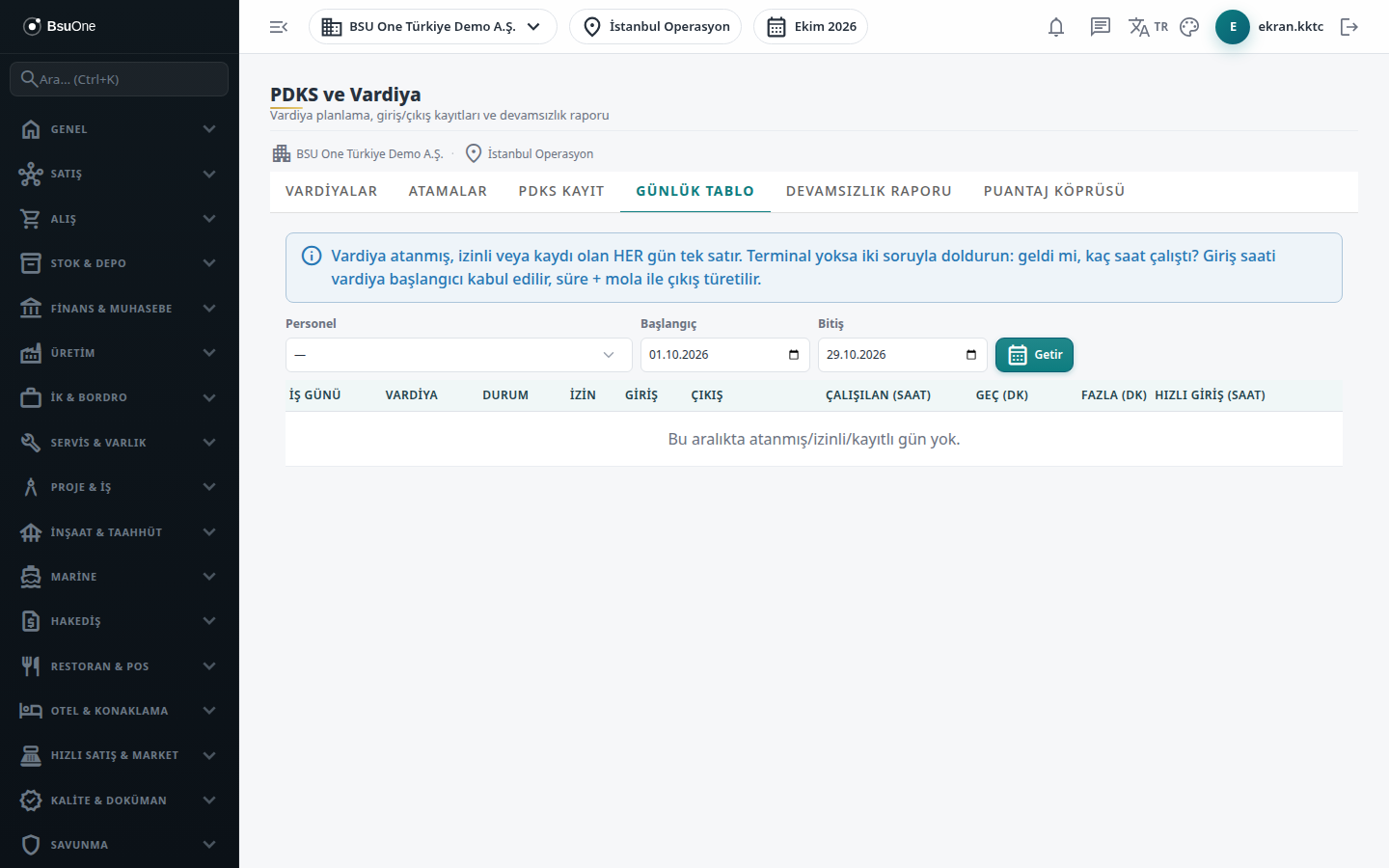The image size is (1389, 868).
Task: Switch to the VARDİYALAR tab
Action: [x=332, y=191]
